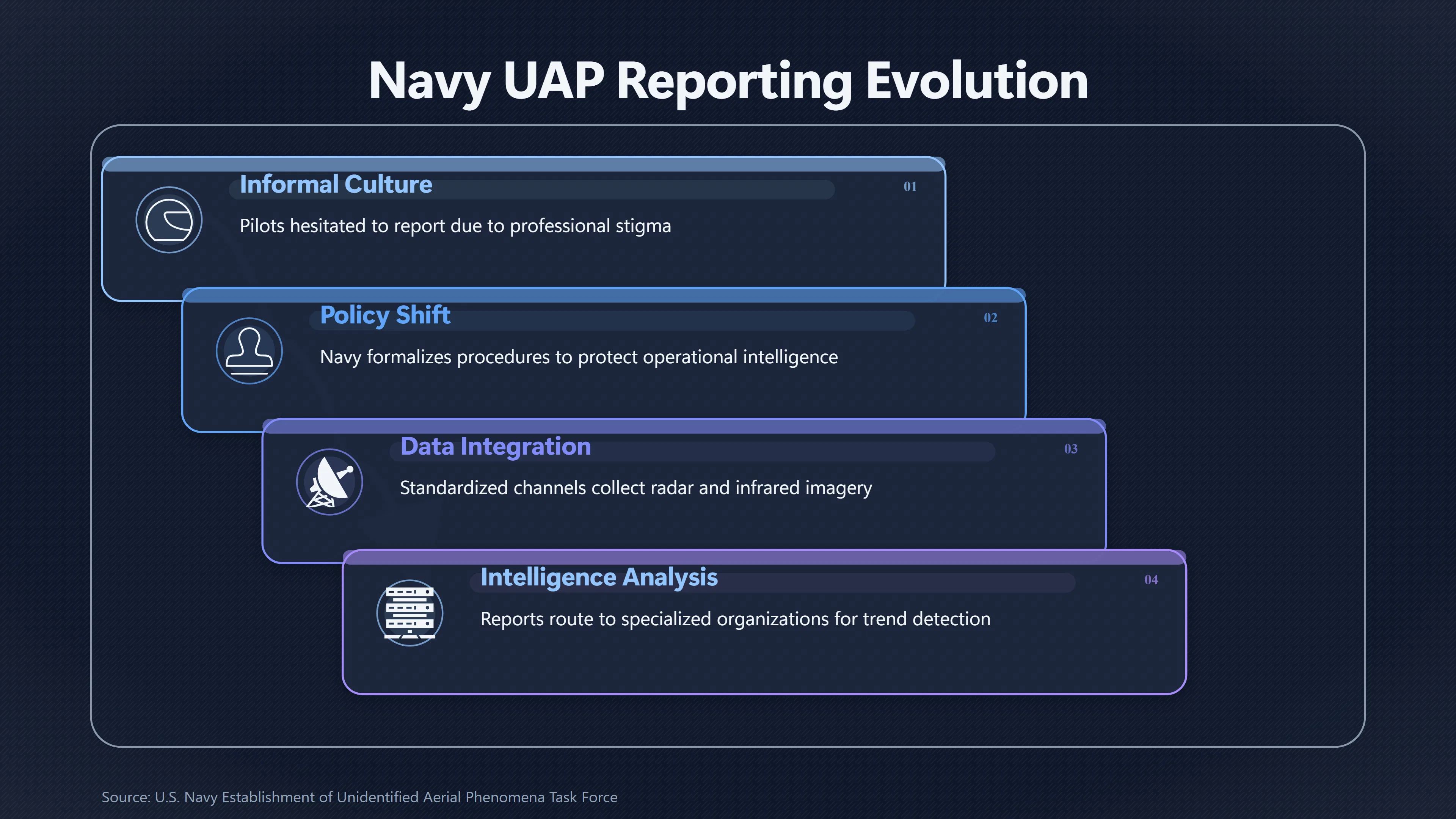
Task: Click the text about pilots' professional stigma
Action: tap(455, 226)
